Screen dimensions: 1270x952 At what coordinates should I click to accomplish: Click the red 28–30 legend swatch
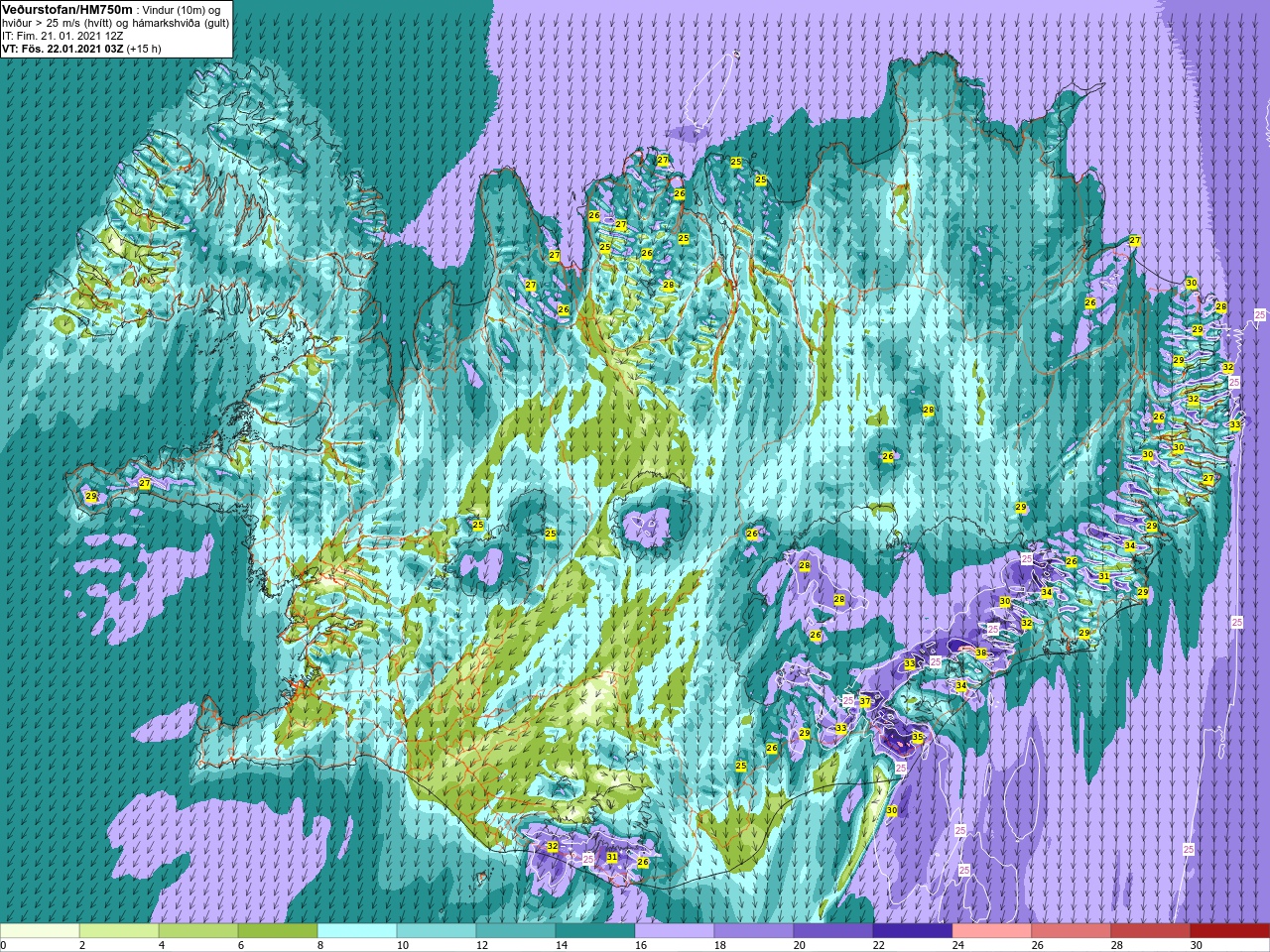[1151, 931]
